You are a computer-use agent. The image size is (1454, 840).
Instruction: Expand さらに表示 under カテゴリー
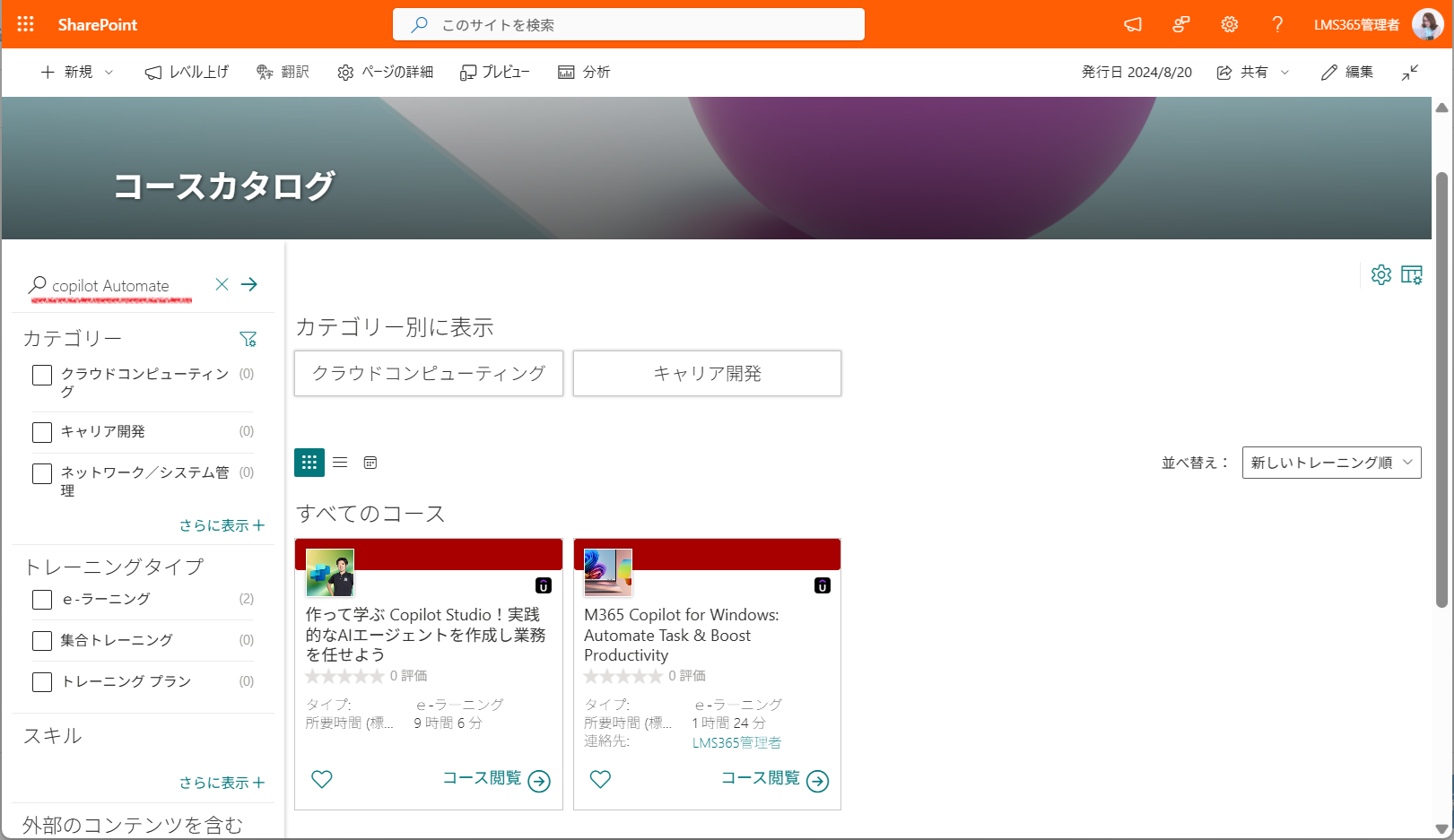click(222, 525)
